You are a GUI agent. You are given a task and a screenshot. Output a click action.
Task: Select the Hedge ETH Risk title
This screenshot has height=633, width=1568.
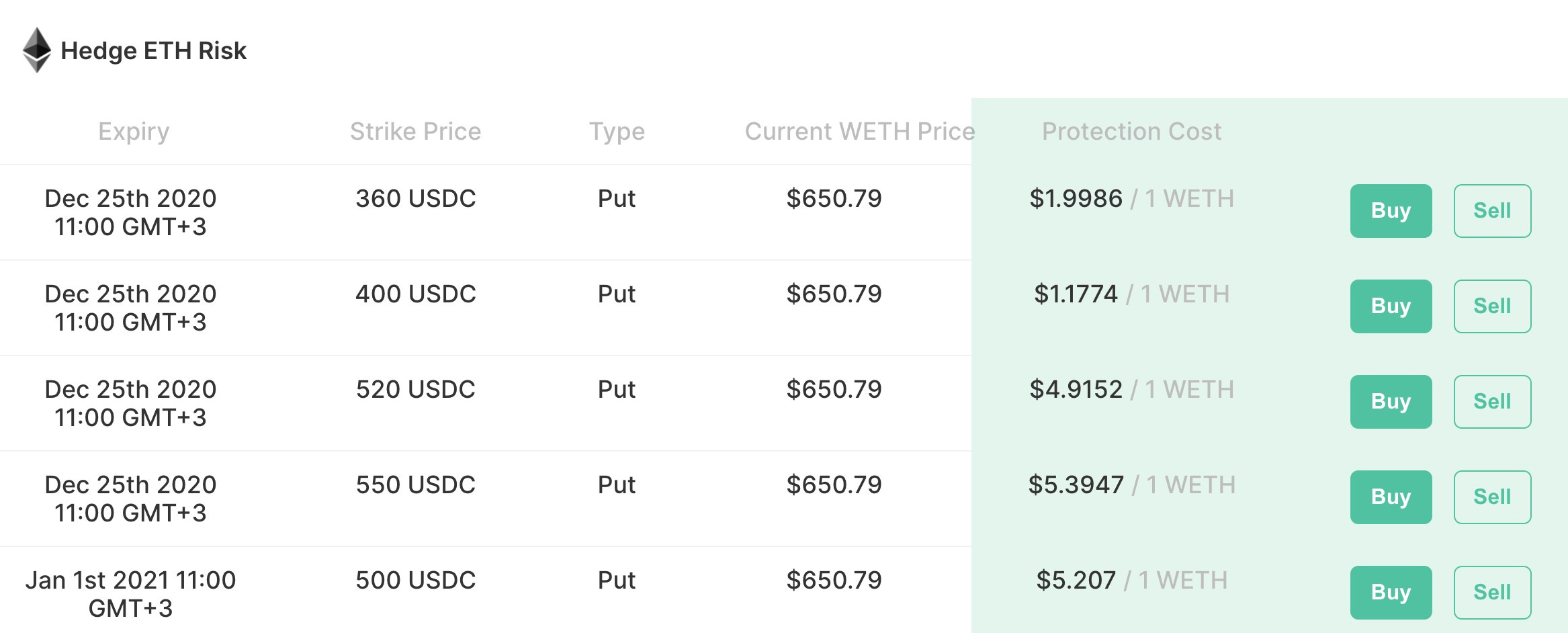(x=153, y=50)
